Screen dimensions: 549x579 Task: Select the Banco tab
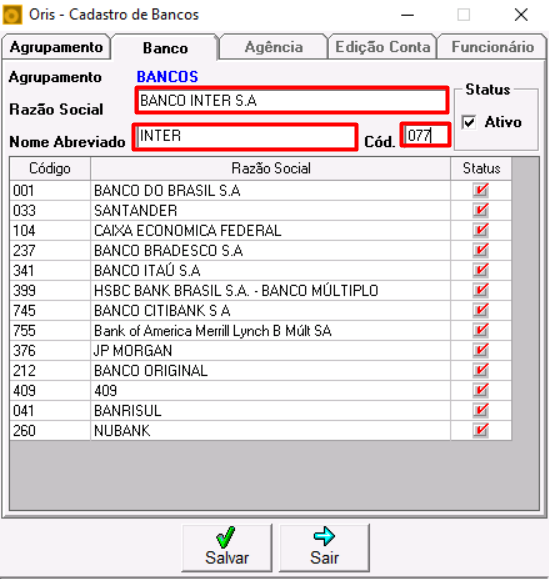point(165,48)
